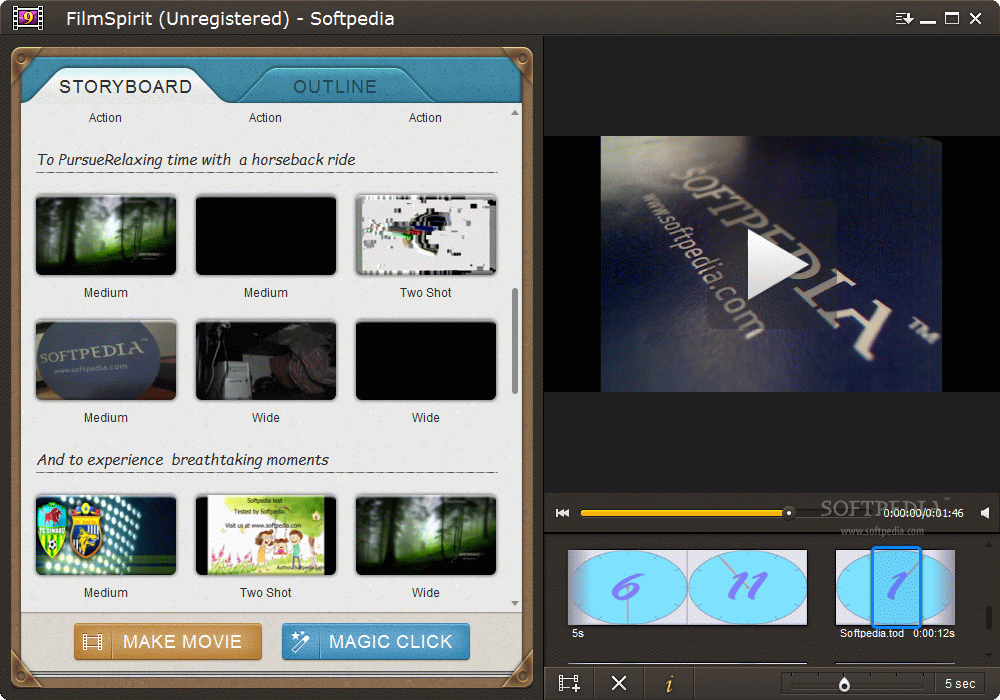
Task: Select the cartoon kids Two Shot thumbnail
Action: [x=266, y=536]
